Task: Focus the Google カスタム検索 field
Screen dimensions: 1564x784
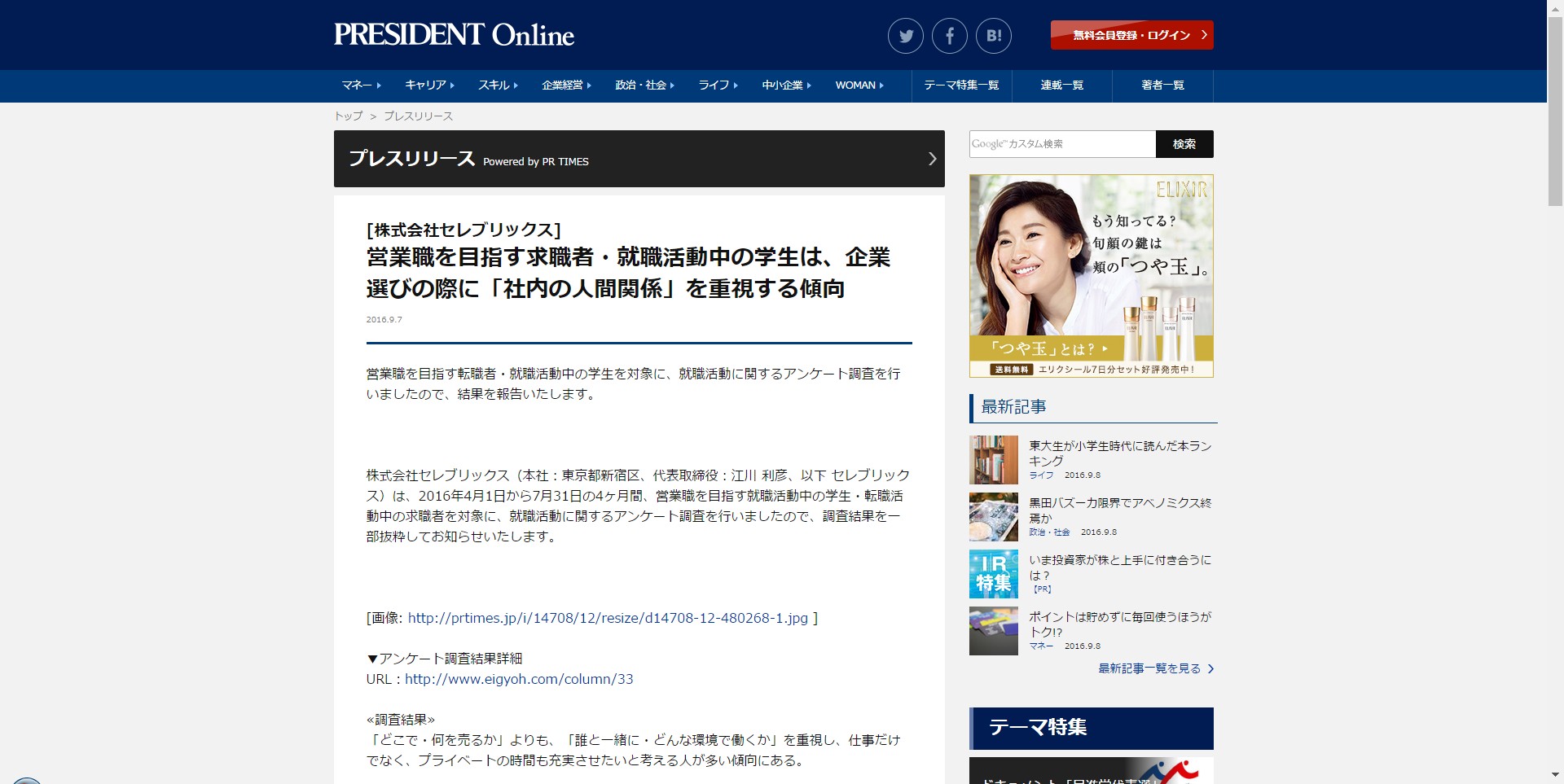Action: pyautogui.click(x=1062, y=144)
